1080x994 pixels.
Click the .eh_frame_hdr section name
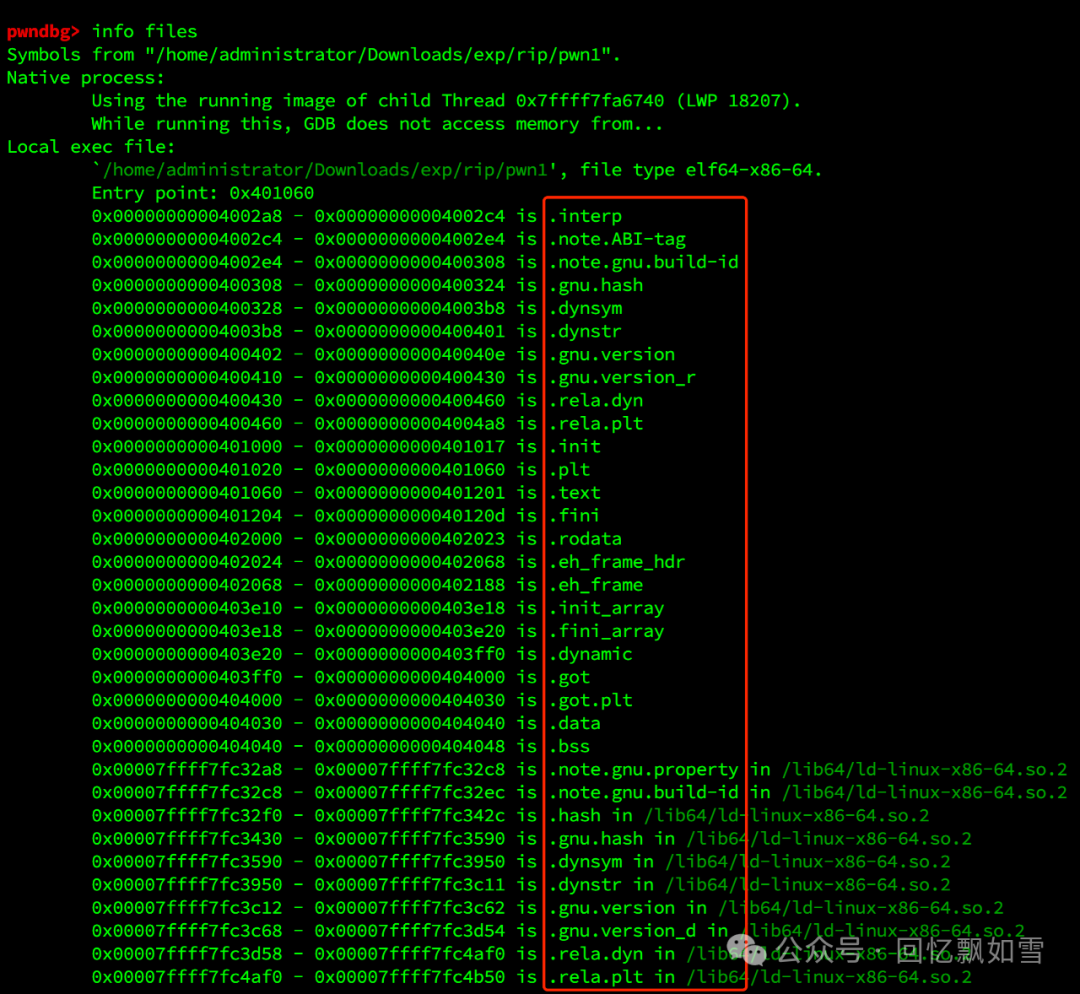[617, 562]
